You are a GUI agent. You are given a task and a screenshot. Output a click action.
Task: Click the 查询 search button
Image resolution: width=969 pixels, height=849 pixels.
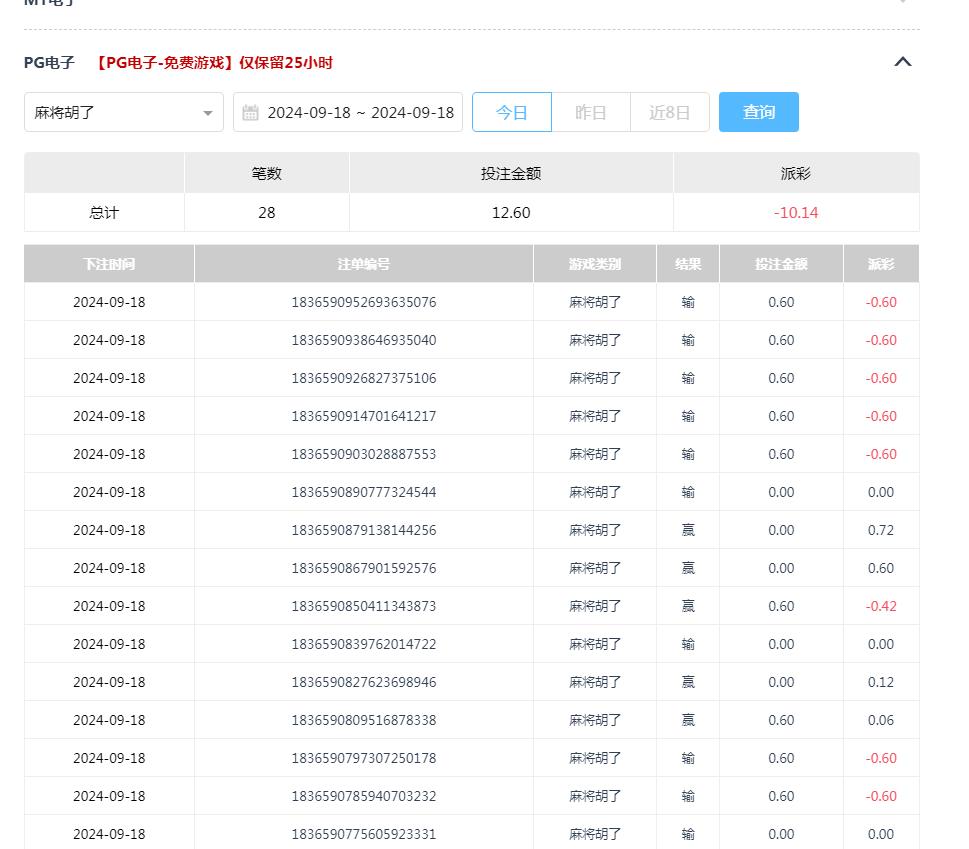coord(758,112)
